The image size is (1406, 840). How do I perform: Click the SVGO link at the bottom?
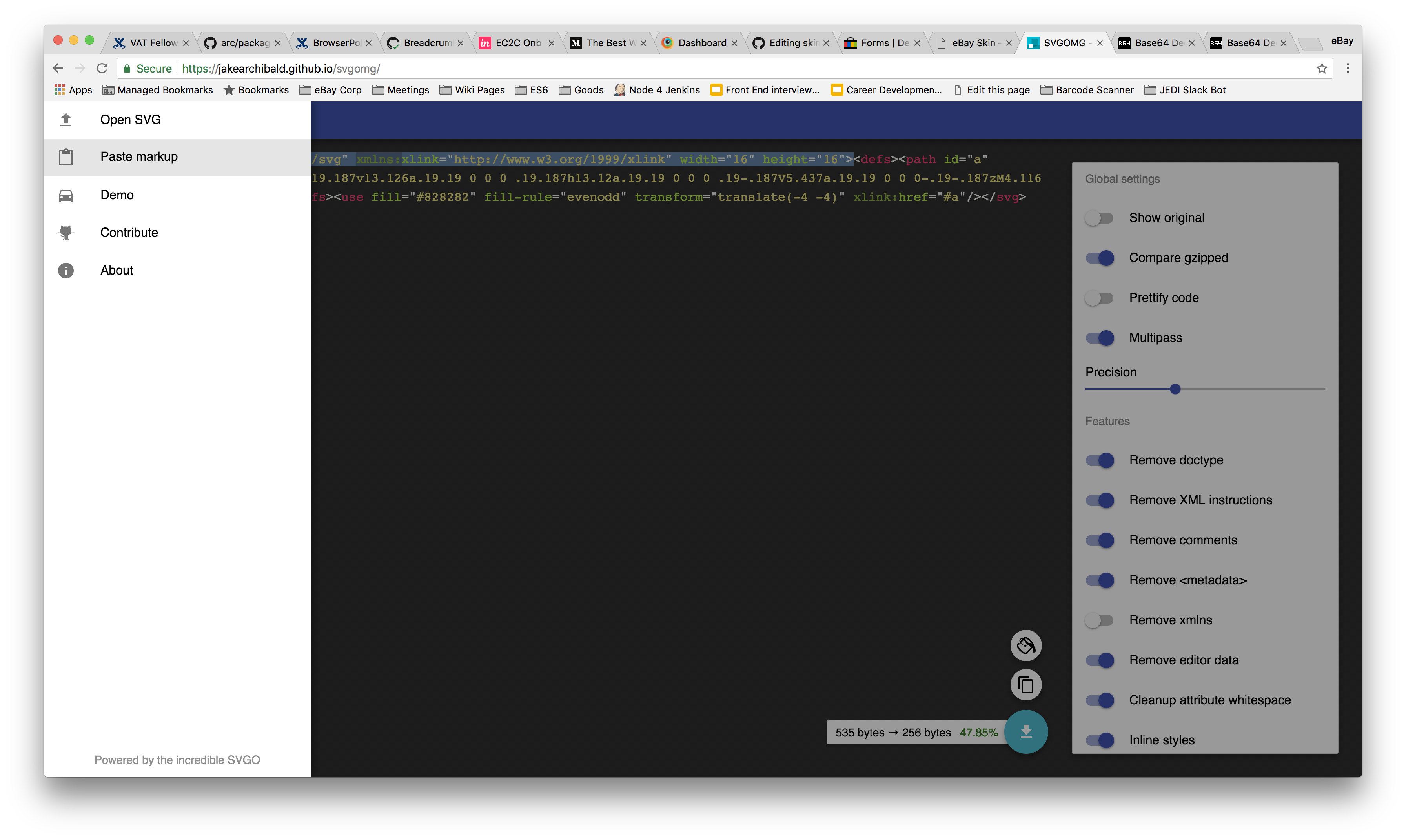pos(243,760)
